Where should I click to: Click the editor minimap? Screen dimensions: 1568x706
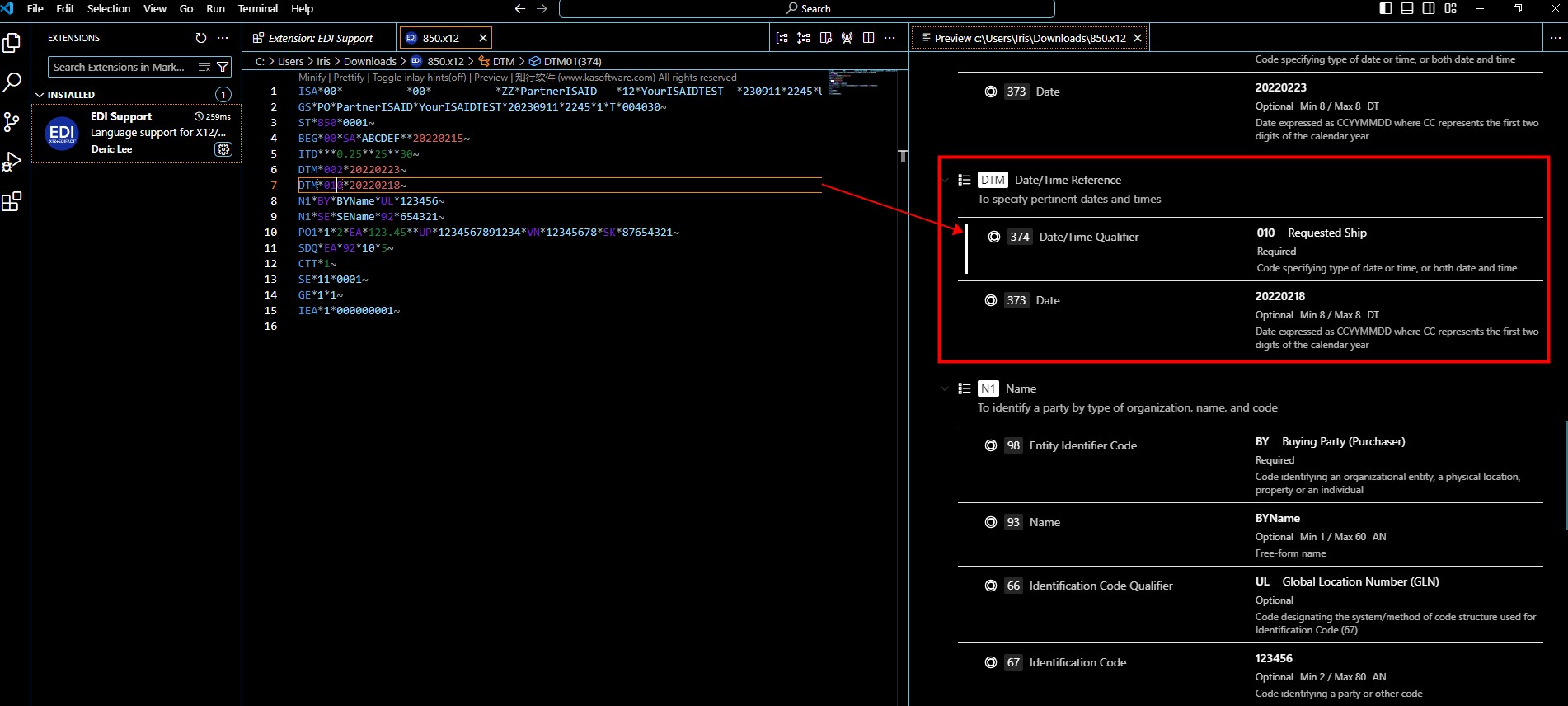tap(862, 82)
